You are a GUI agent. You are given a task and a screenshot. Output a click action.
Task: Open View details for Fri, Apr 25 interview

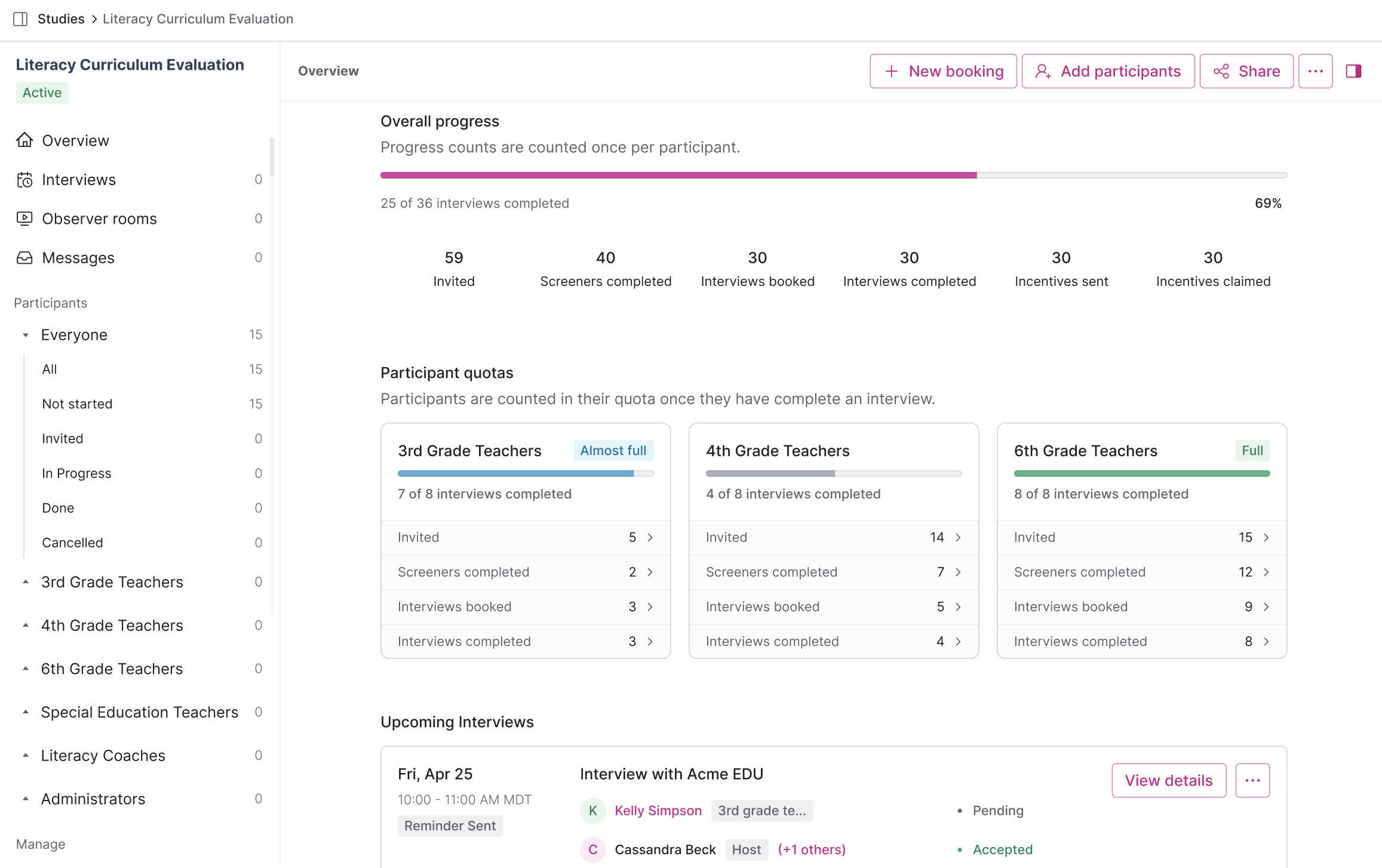point(1168,780)
